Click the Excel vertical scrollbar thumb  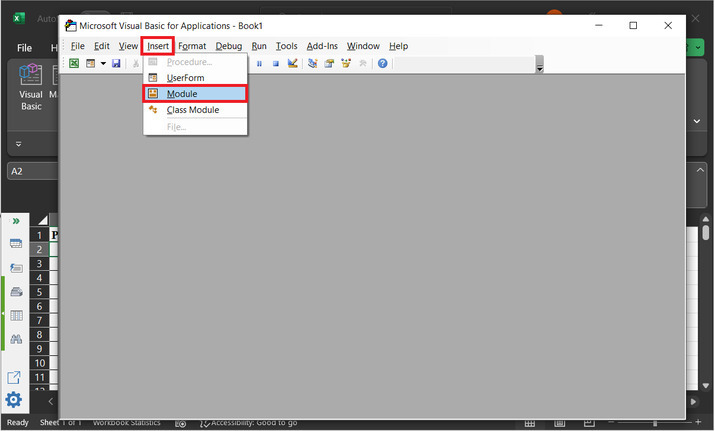[705, 232]
